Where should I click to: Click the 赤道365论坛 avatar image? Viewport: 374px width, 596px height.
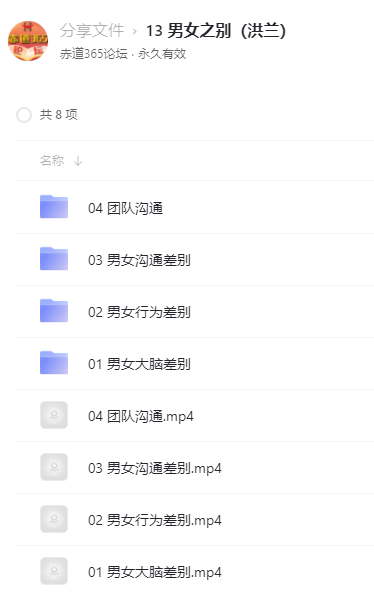click(x=28, y=41)
